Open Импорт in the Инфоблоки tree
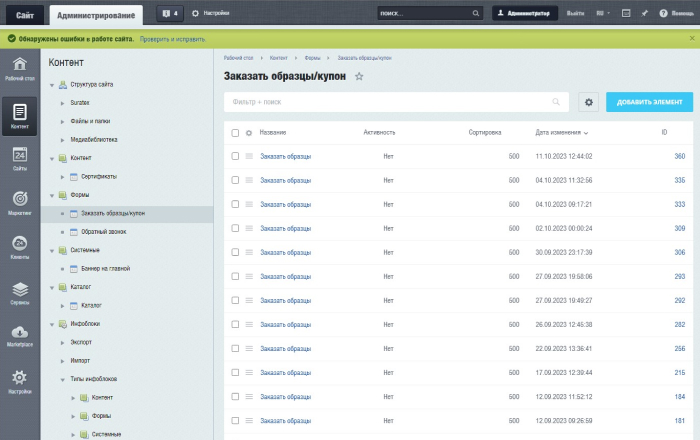Viewport: 700px width, 440px height. coord(80,361)
